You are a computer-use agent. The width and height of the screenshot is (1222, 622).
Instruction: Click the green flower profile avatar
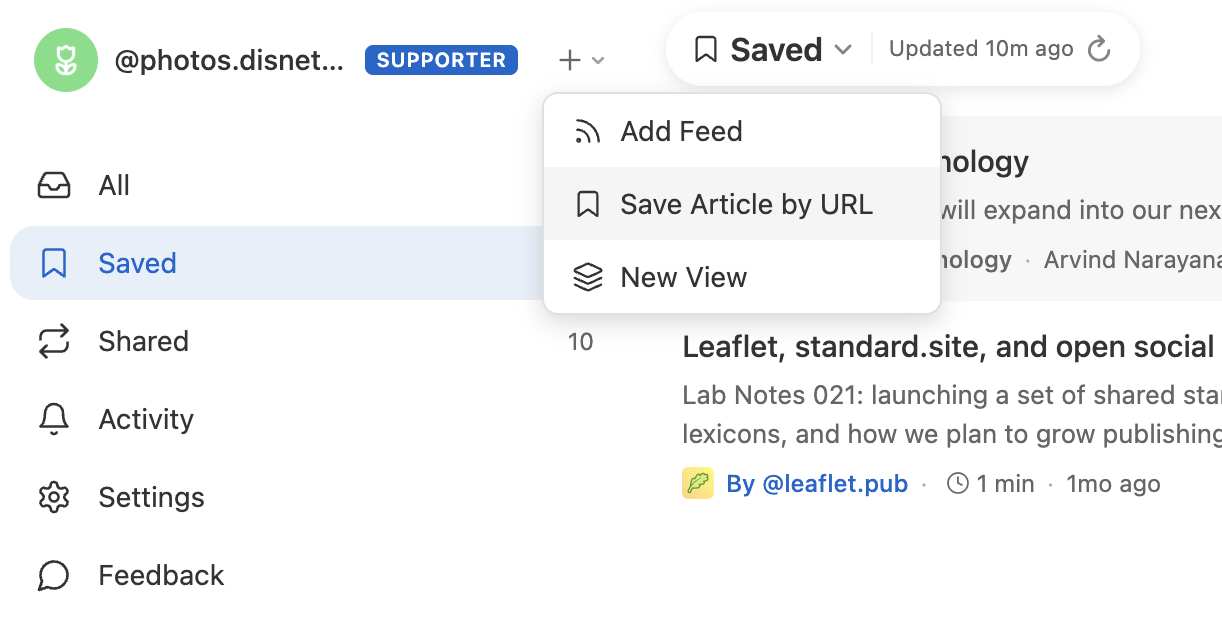coord(66,60)
